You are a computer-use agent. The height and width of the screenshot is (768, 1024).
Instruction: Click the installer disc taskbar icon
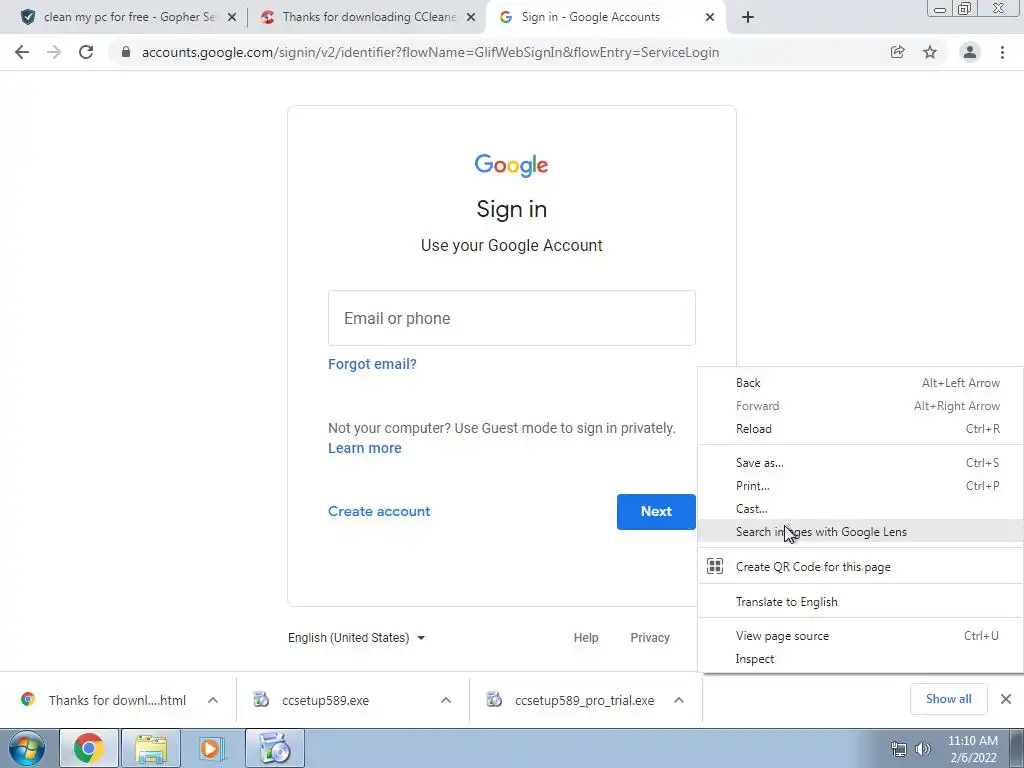tap(275, 748)
